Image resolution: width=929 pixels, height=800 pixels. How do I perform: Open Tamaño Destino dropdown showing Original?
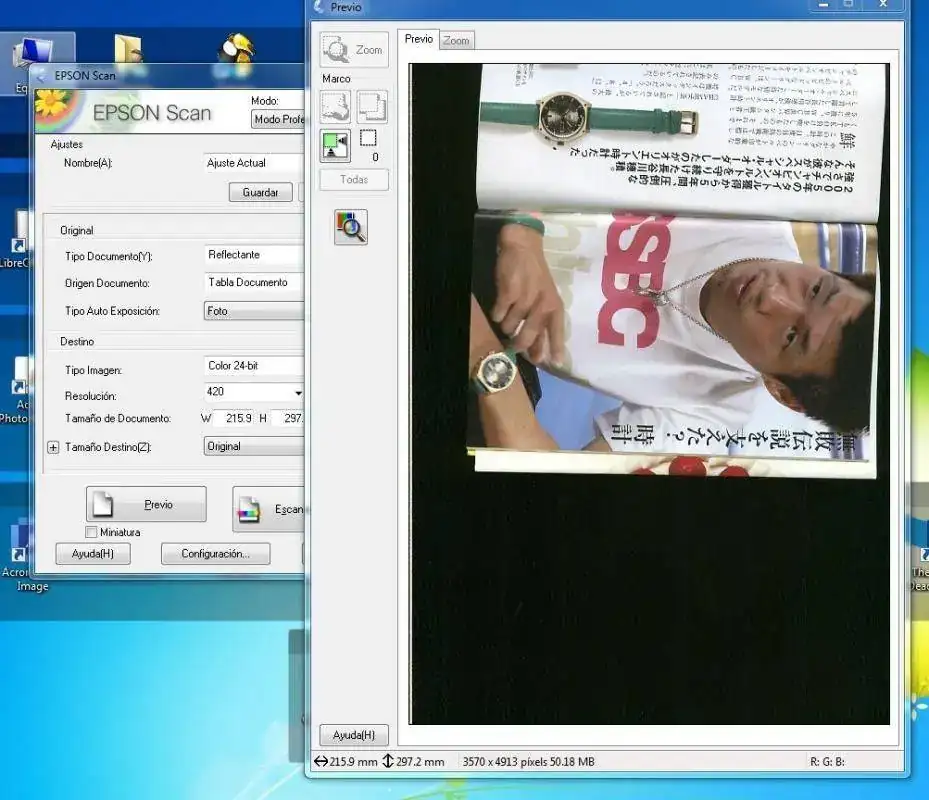pos(254,446)
